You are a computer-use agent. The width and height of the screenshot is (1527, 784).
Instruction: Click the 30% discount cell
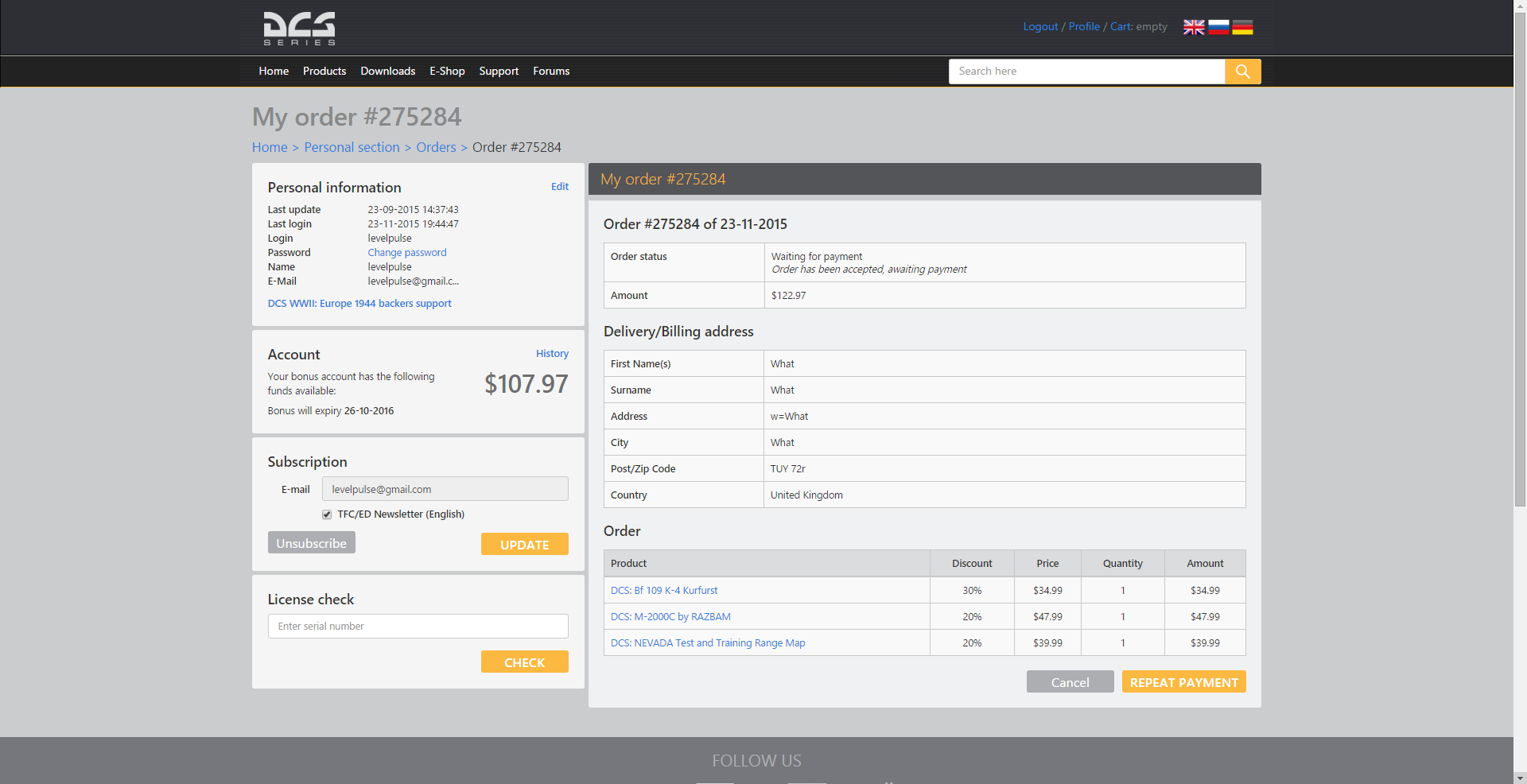pos(972,591)
